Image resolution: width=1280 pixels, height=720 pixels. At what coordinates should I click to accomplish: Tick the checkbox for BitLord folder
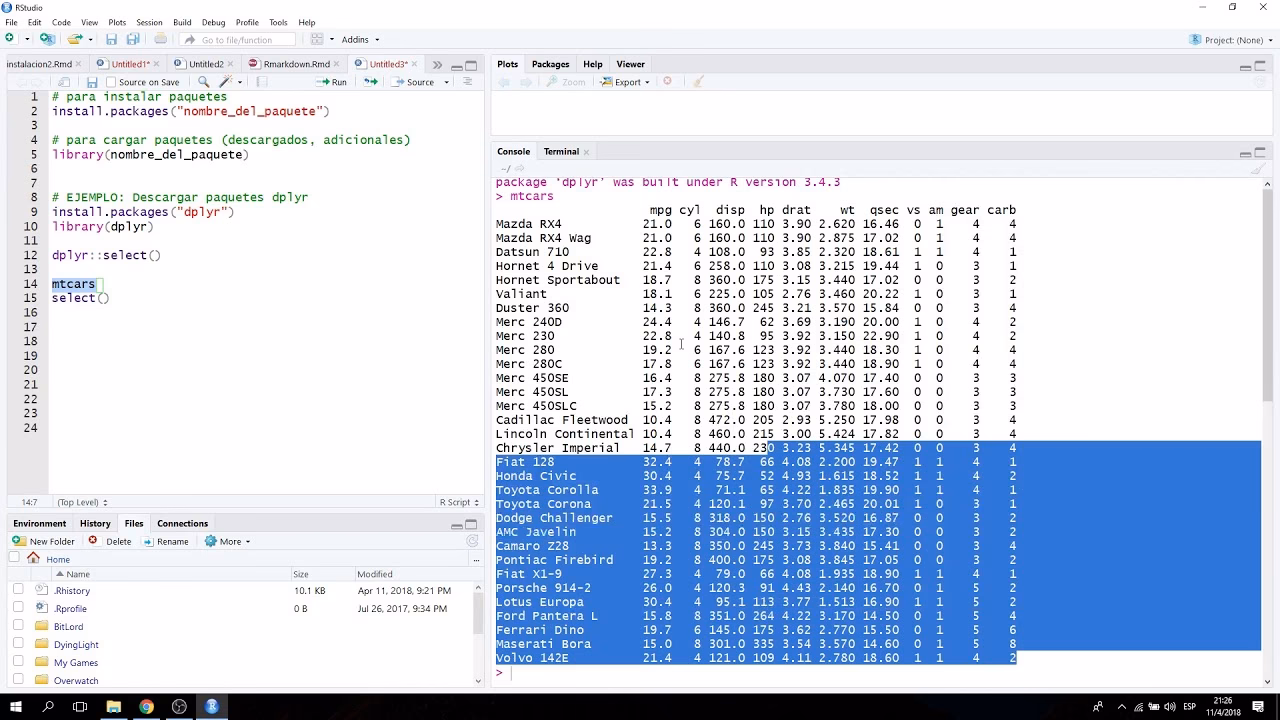pos(18,626)
